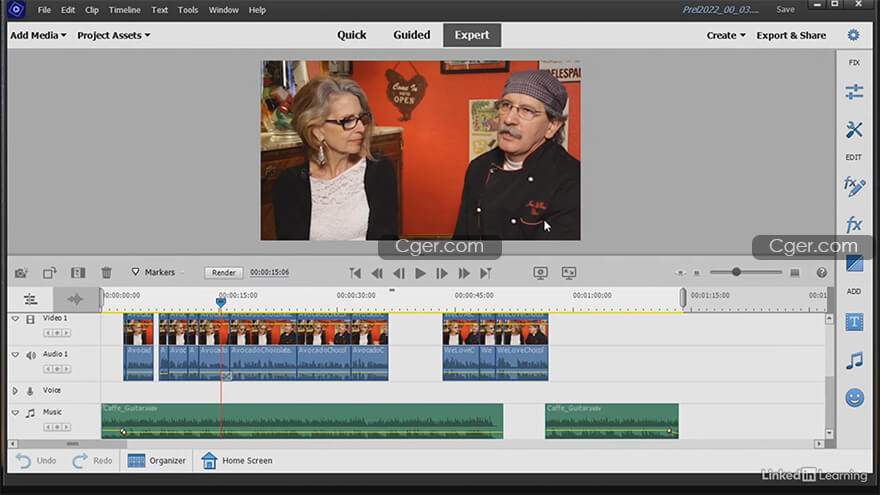Open the timeline track options icon
This screenshot has height=495, width=880.
pos(30,299)
